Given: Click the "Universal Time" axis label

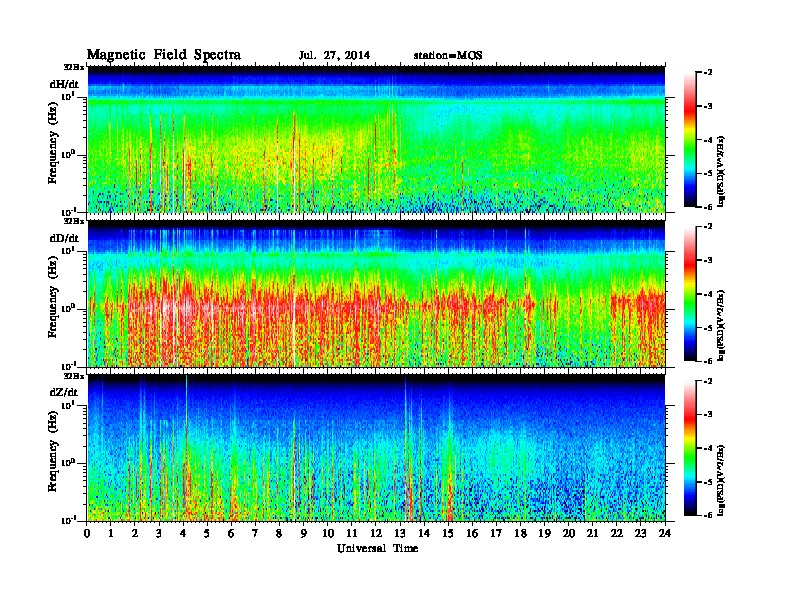Looking at the screenshot, I should 377,548.
